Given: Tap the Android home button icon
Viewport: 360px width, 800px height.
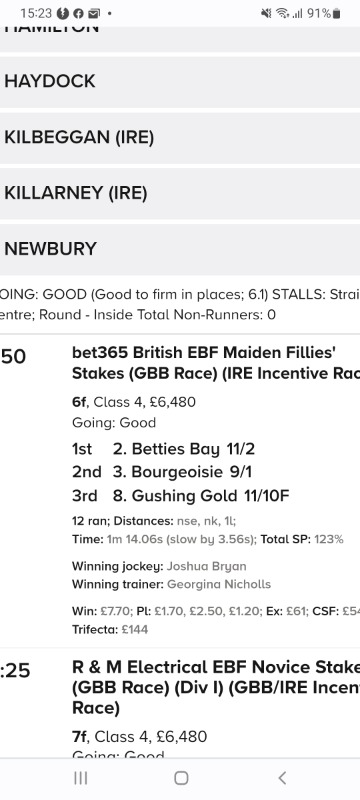Looking at the screenshot, I should pyautogui.click(x=181, y=778).
